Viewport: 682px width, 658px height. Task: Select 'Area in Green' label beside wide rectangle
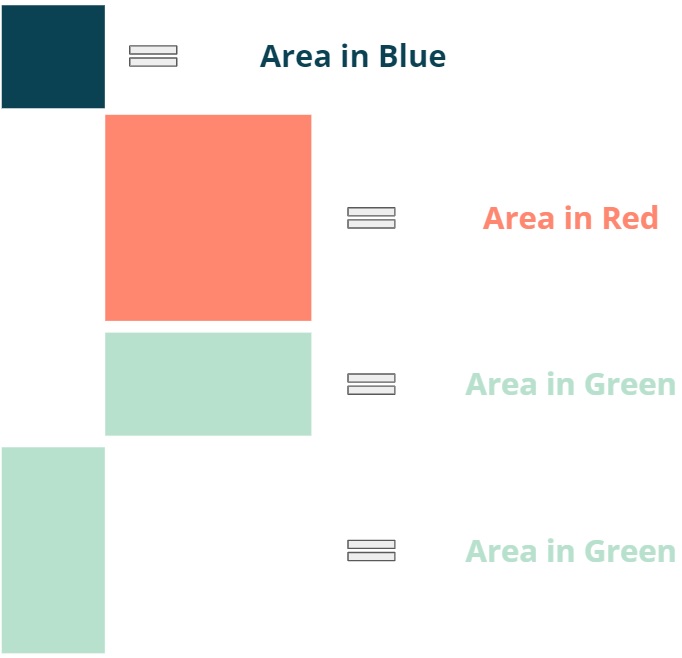tap(570, 384)
